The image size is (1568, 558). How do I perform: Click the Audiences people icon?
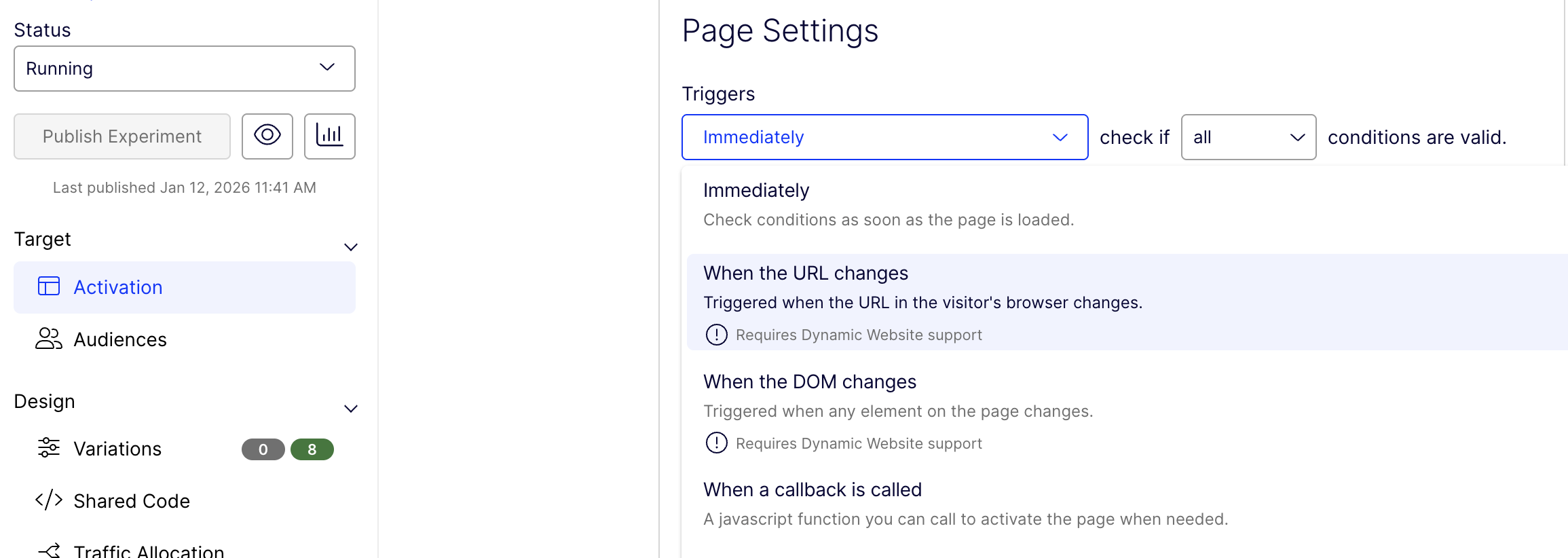point(49,338)
